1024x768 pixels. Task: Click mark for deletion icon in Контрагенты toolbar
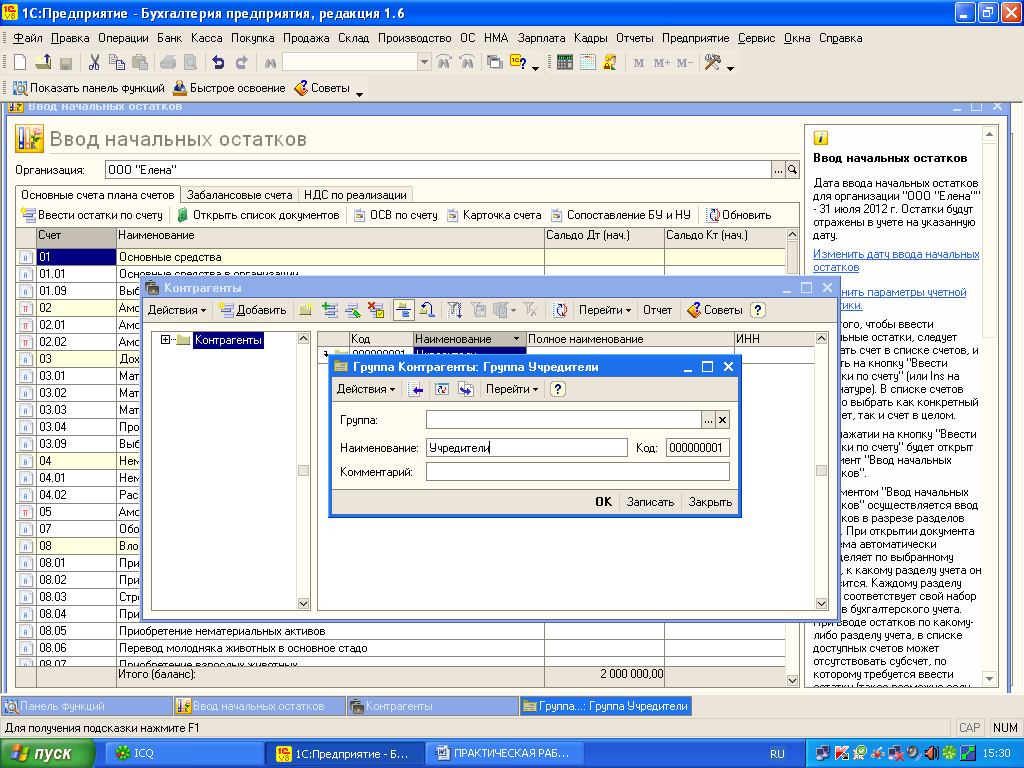376,310
